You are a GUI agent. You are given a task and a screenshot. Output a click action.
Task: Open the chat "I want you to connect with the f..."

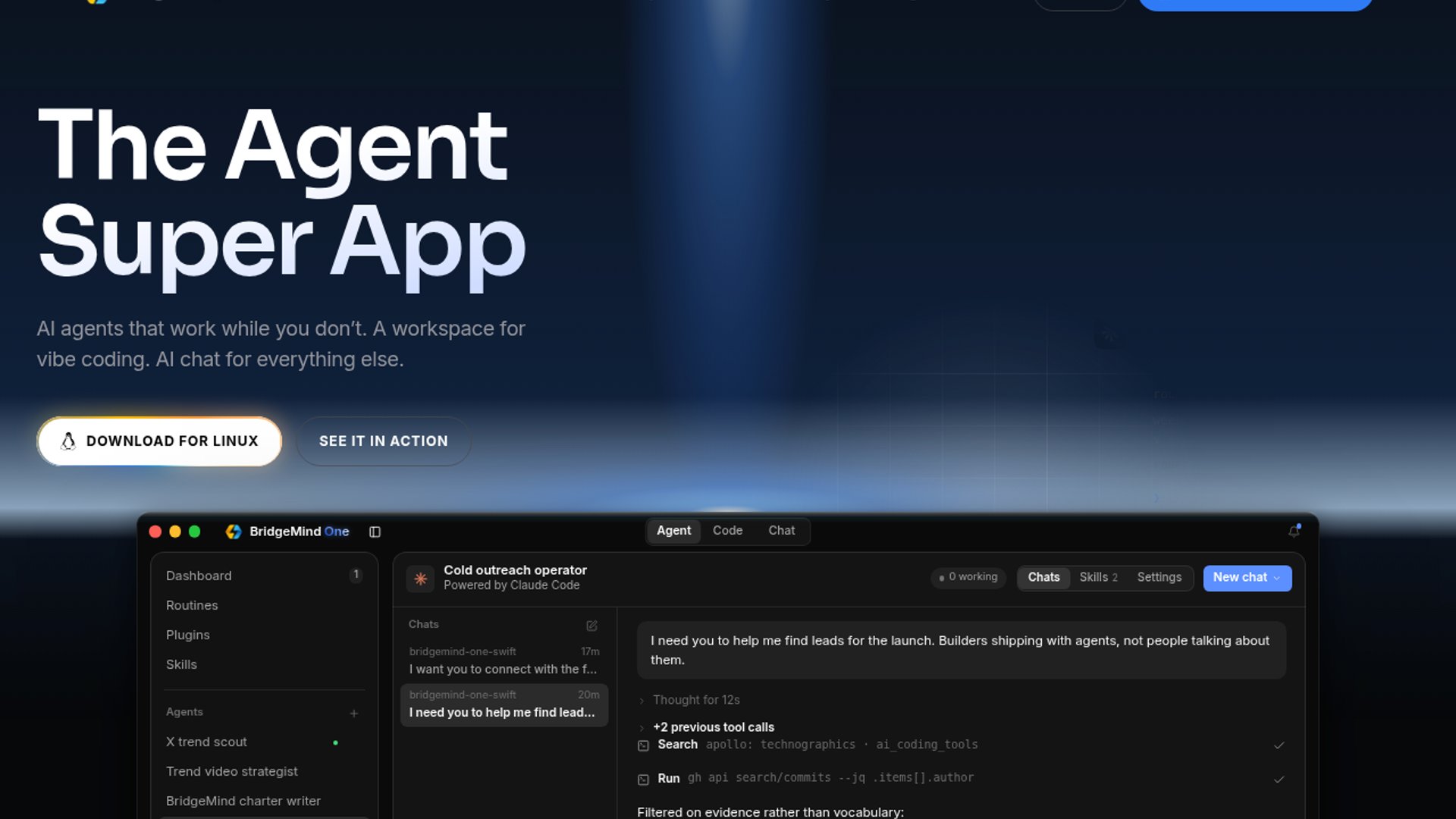tap(504, 661)
